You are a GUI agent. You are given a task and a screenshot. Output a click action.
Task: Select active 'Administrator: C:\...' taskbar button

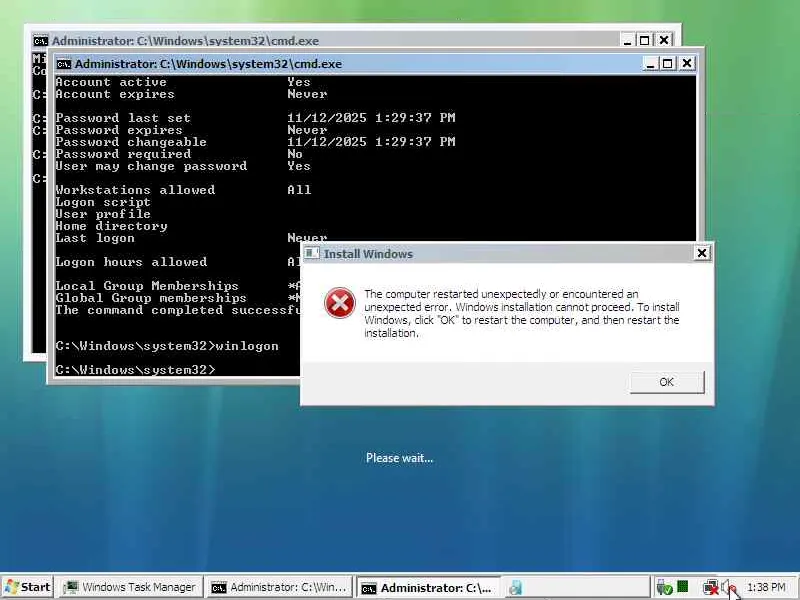(x=428, y=588)
